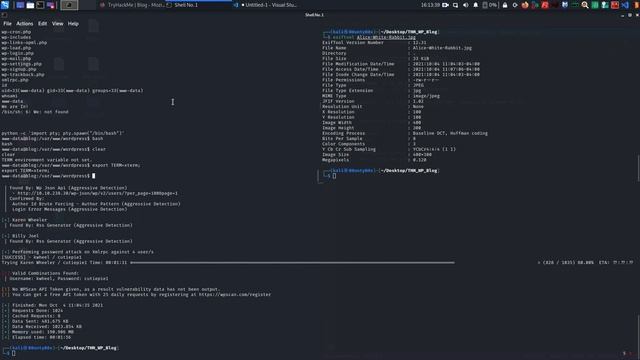The image size is (640, 360).
Task: Open the Edit menu of the terminal
Action: (x=42, y=24)
